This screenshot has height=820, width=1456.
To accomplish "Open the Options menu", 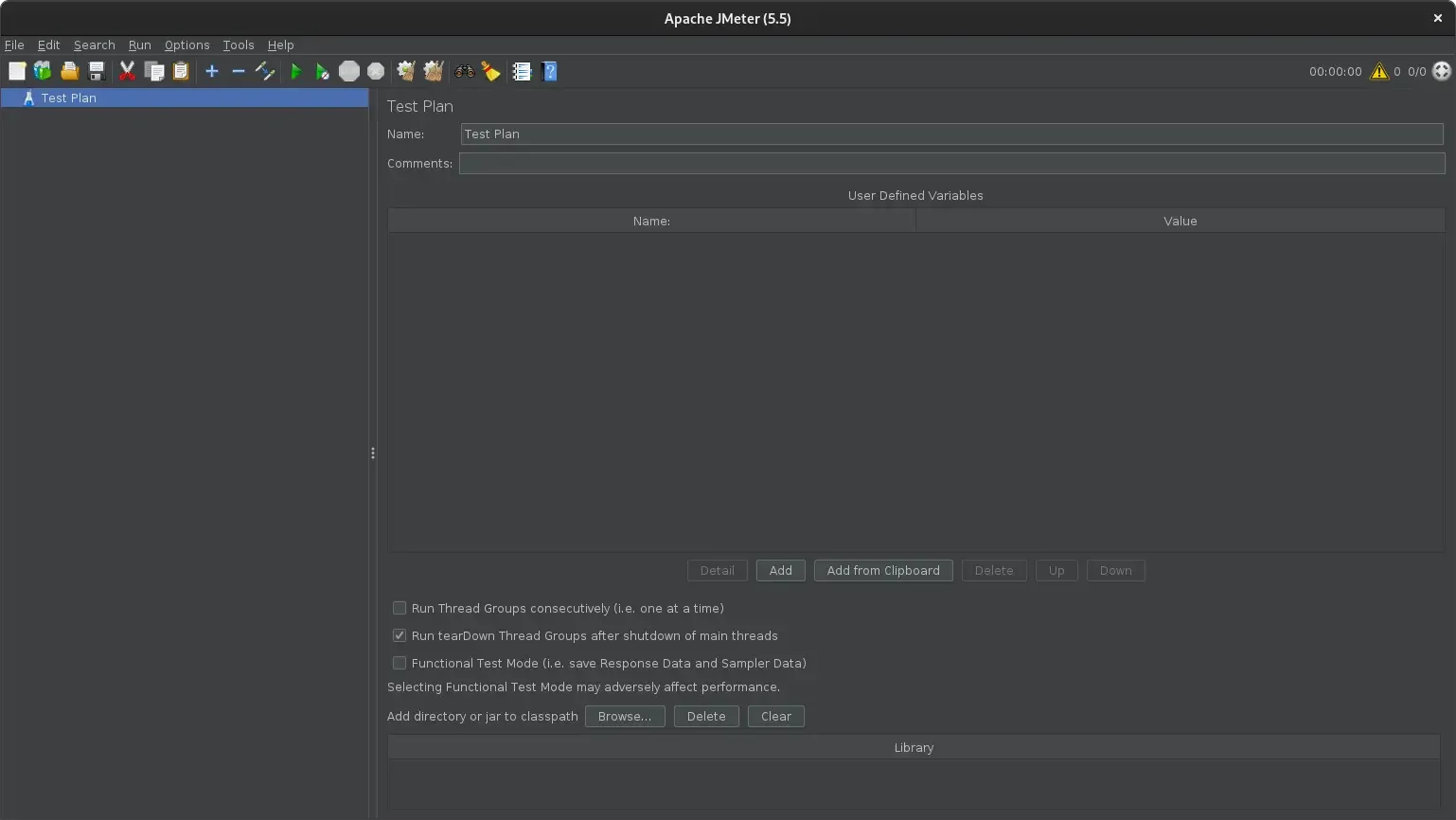I will tap(186, 45).
